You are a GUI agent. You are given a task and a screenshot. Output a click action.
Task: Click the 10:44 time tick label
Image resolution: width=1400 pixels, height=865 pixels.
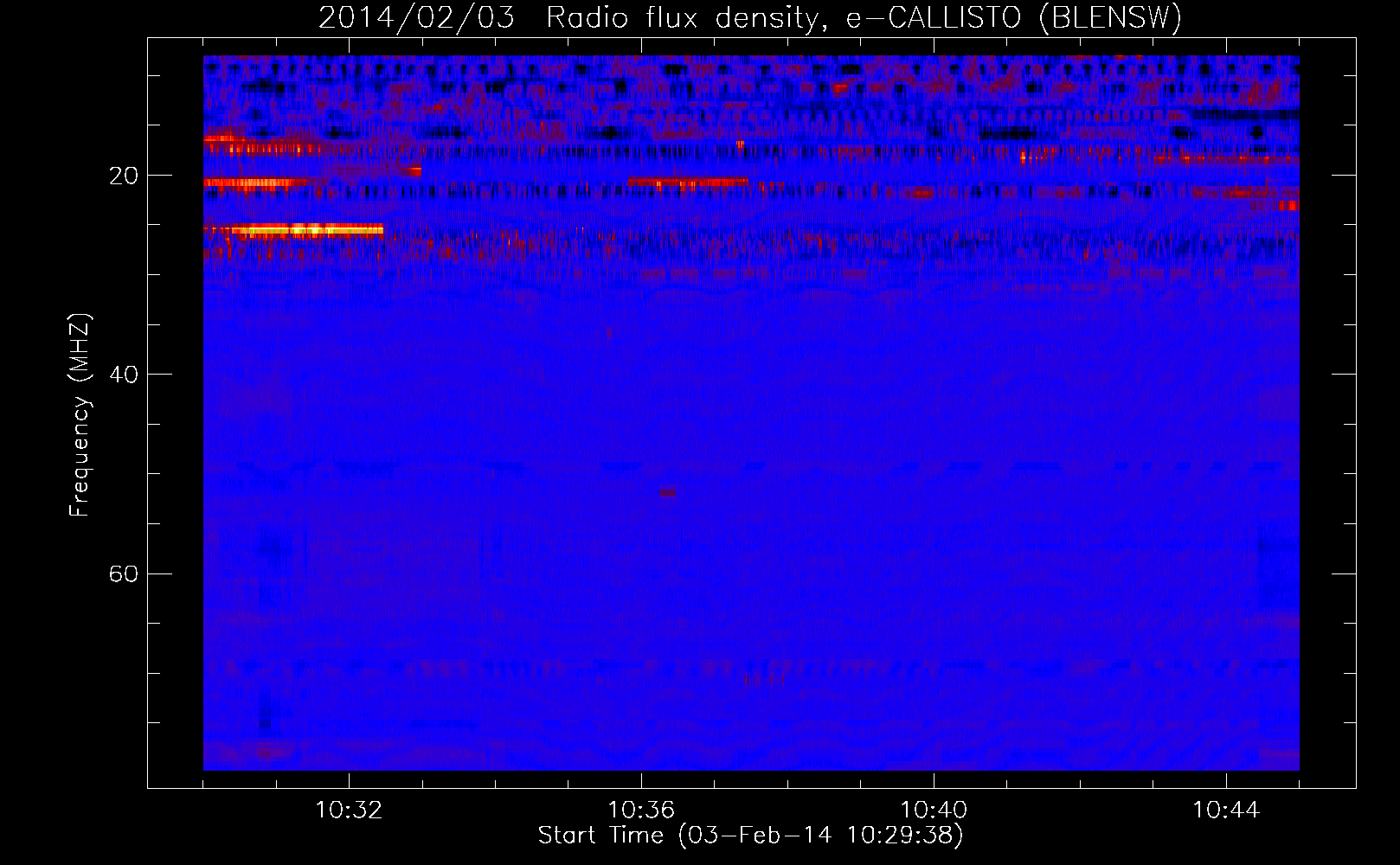coord(1226,811)
